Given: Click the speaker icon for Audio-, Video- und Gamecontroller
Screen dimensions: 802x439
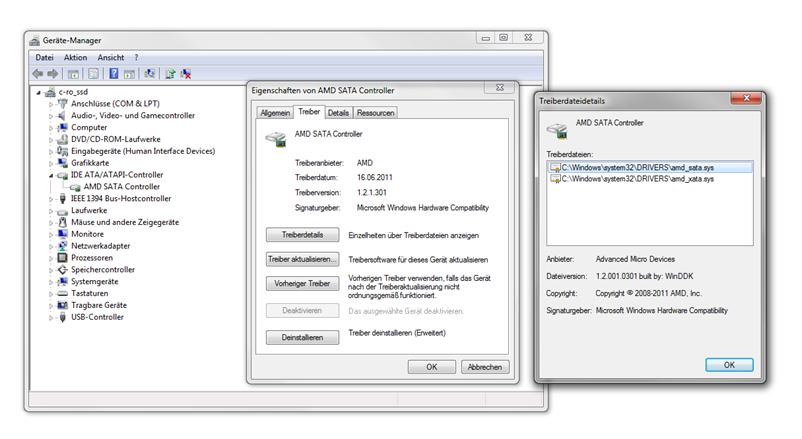Looking at the screenshot, I should [x=62, y=116].
